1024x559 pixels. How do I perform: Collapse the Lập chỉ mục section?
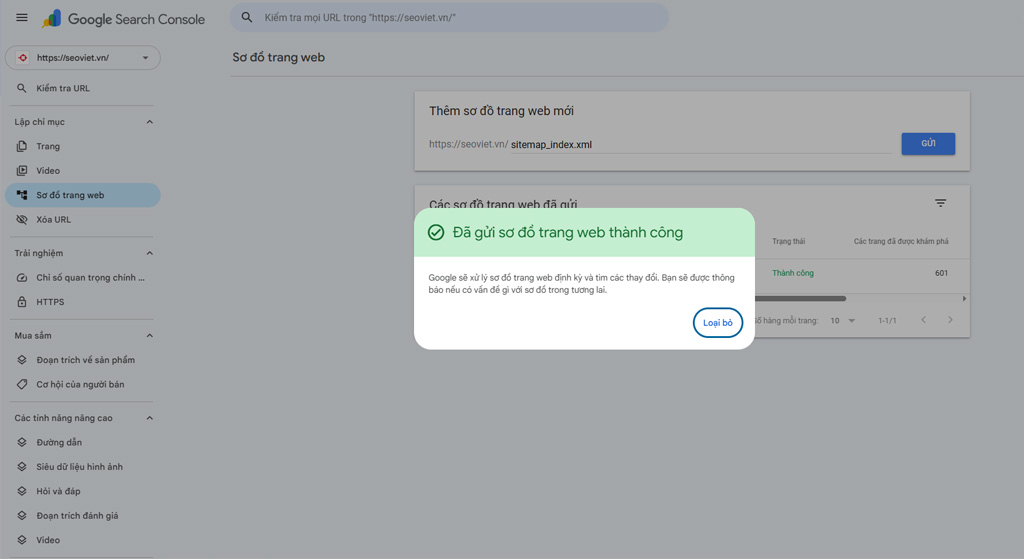click(150, 122)
